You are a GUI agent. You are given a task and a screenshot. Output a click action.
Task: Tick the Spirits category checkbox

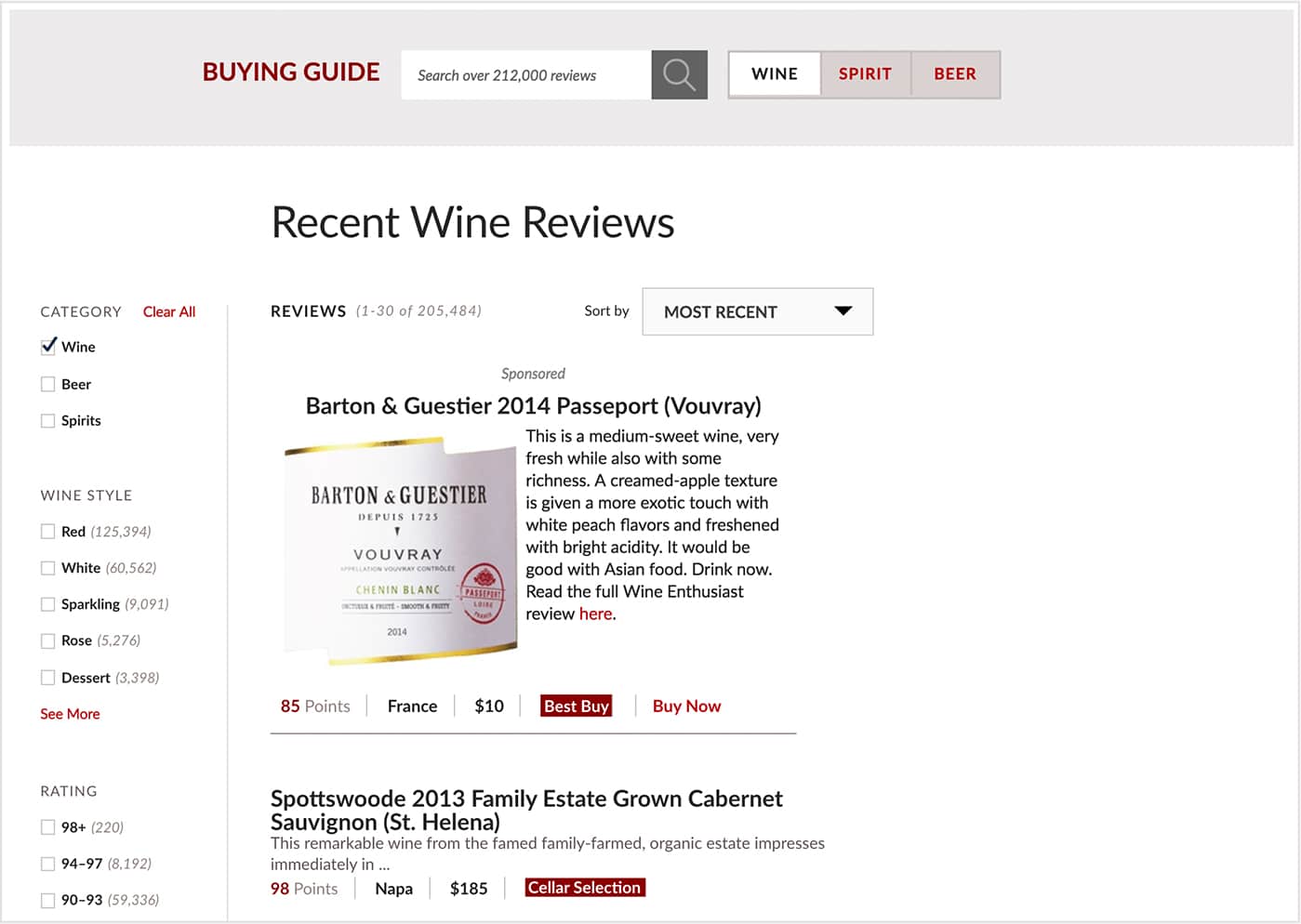point(48,420)
